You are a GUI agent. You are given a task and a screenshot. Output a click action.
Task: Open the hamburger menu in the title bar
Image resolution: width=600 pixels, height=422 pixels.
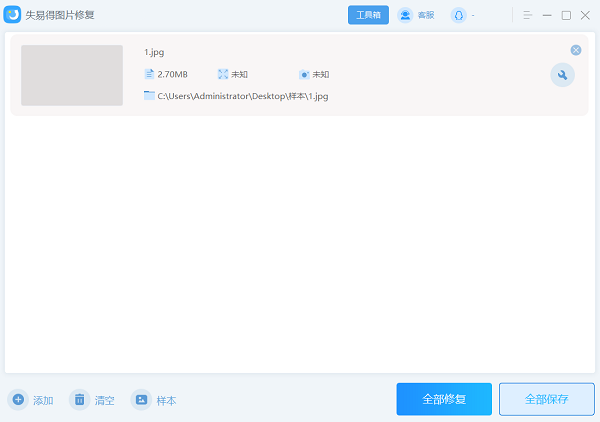coord(527,15)
